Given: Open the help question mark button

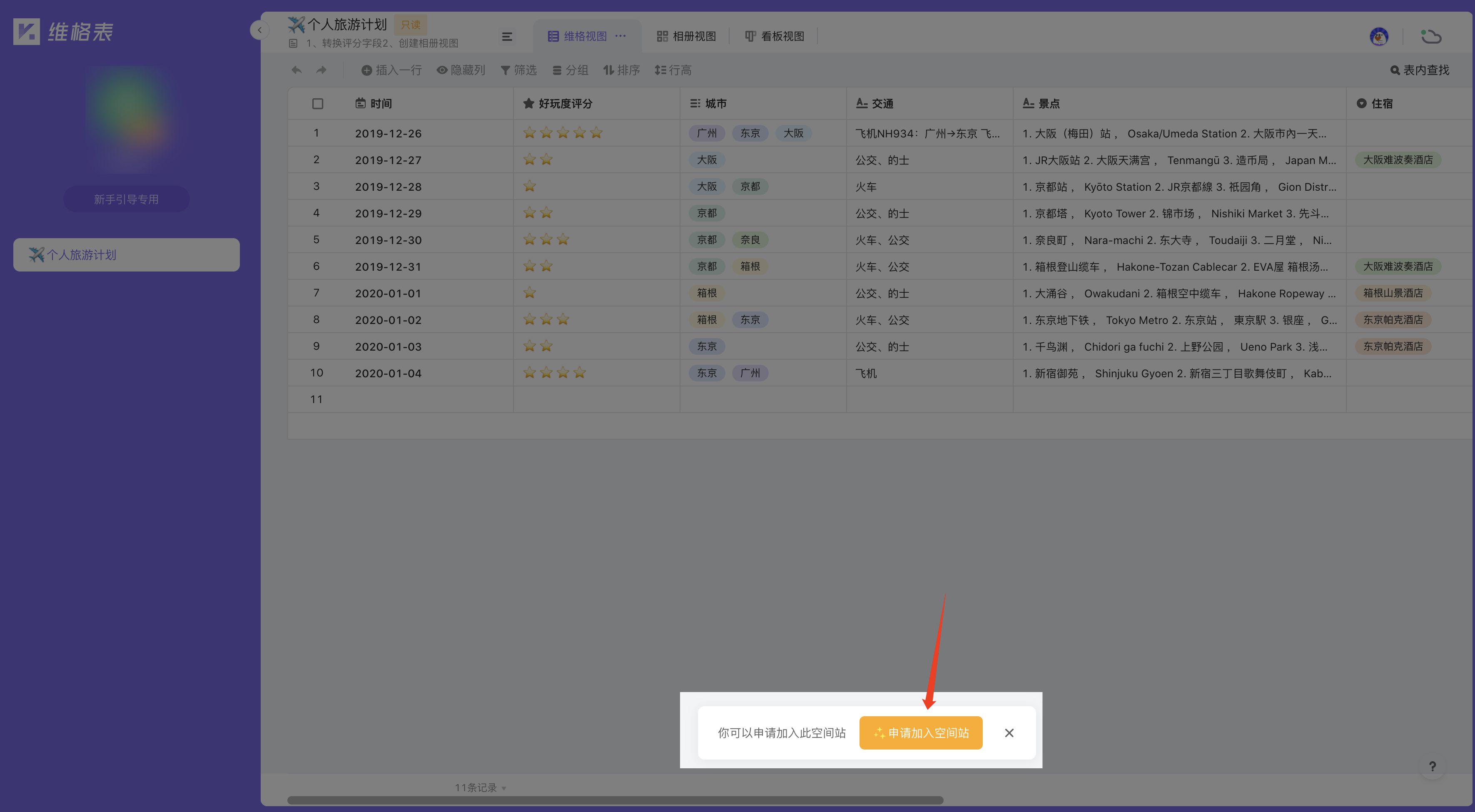Looking at the screenshot, I should pos(1432,767).
